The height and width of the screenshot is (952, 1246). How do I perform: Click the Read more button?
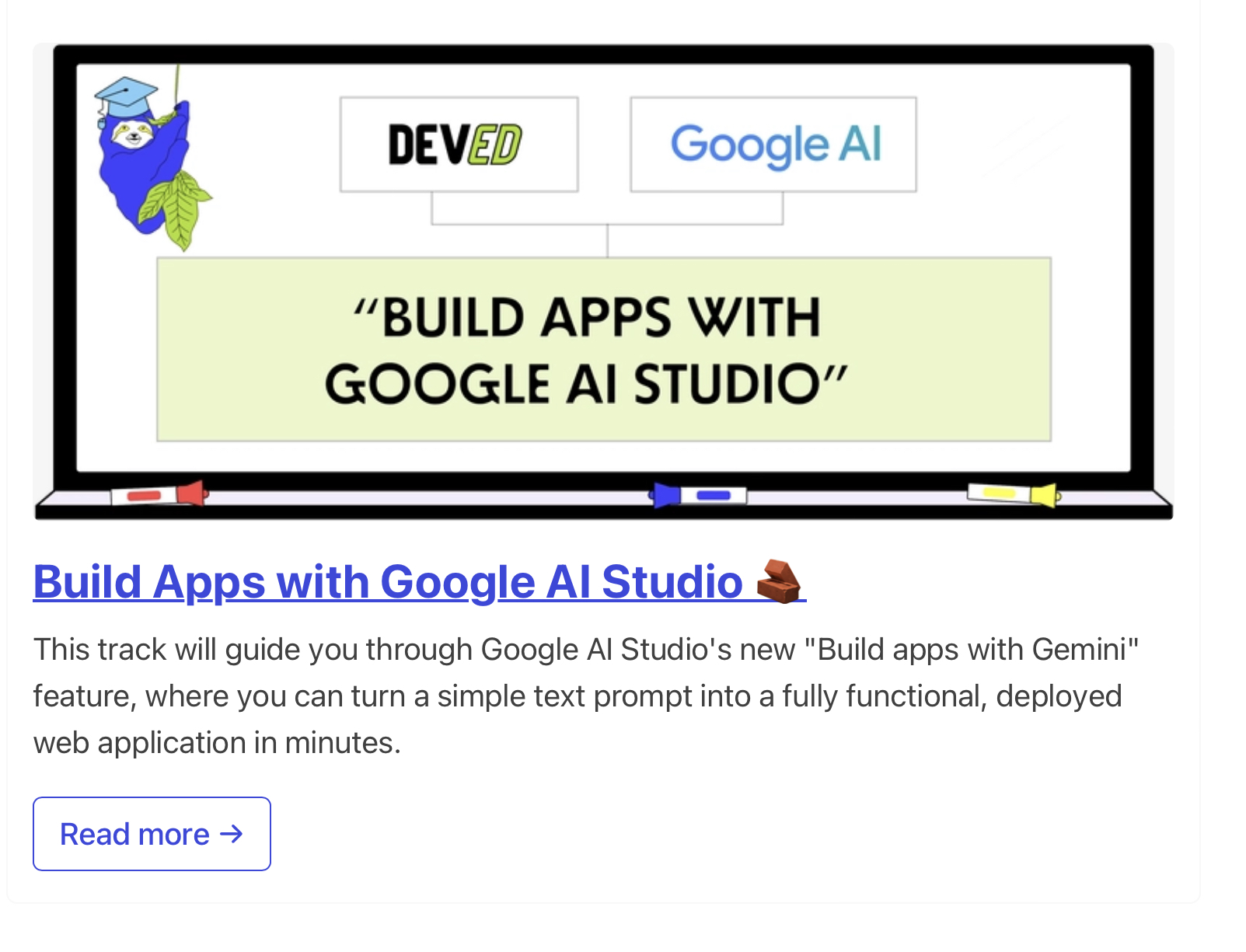click(152, 834)
